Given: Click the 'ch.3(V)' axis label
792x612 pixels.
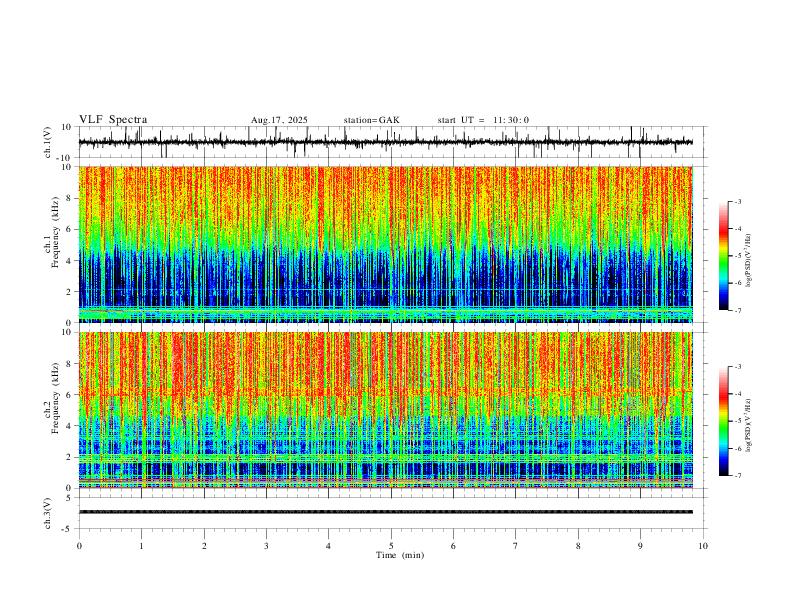Looking at the screenshot, I should click(48, 513).
